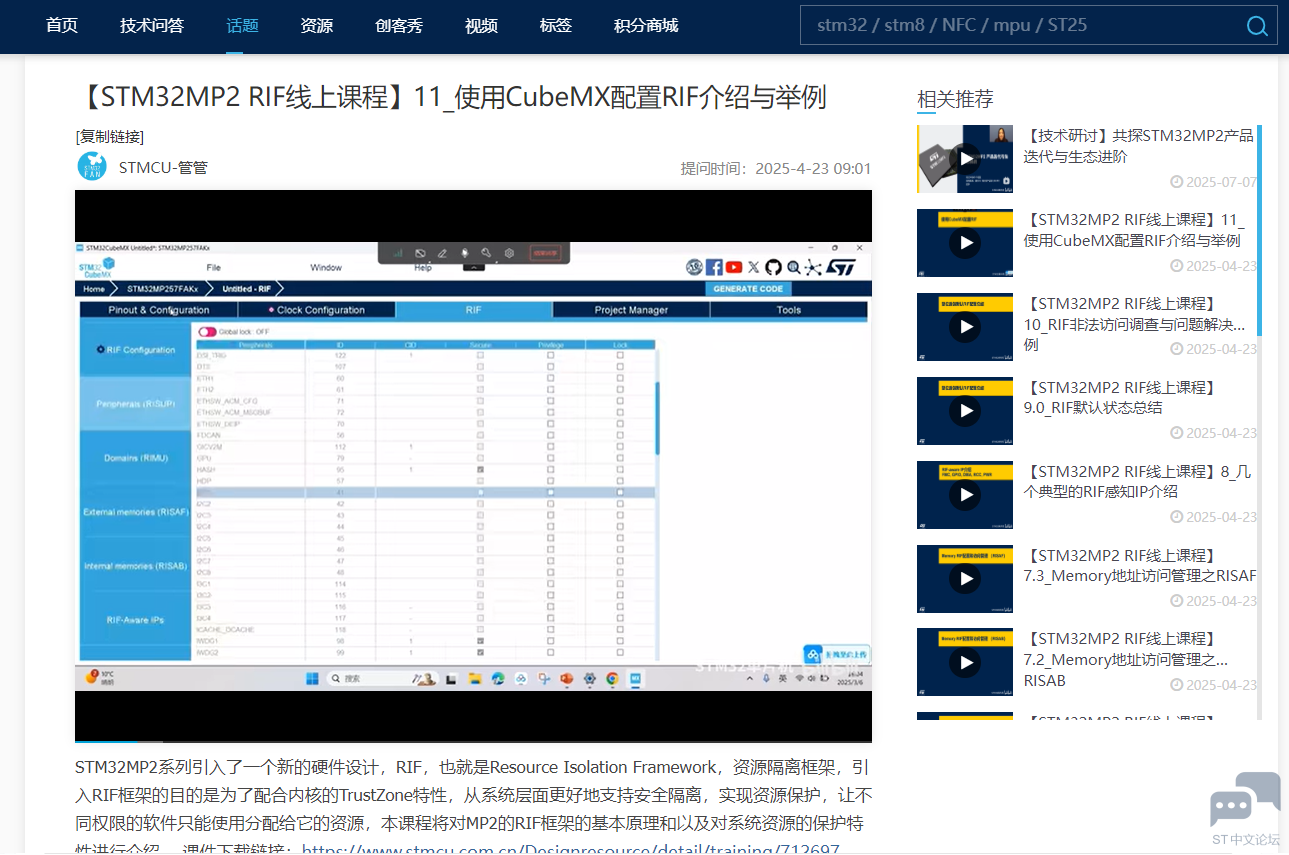The image size is (1289, 855).
Task: Click the GitHub icon in the video's CubeMX window
Action: pos(772,267)
